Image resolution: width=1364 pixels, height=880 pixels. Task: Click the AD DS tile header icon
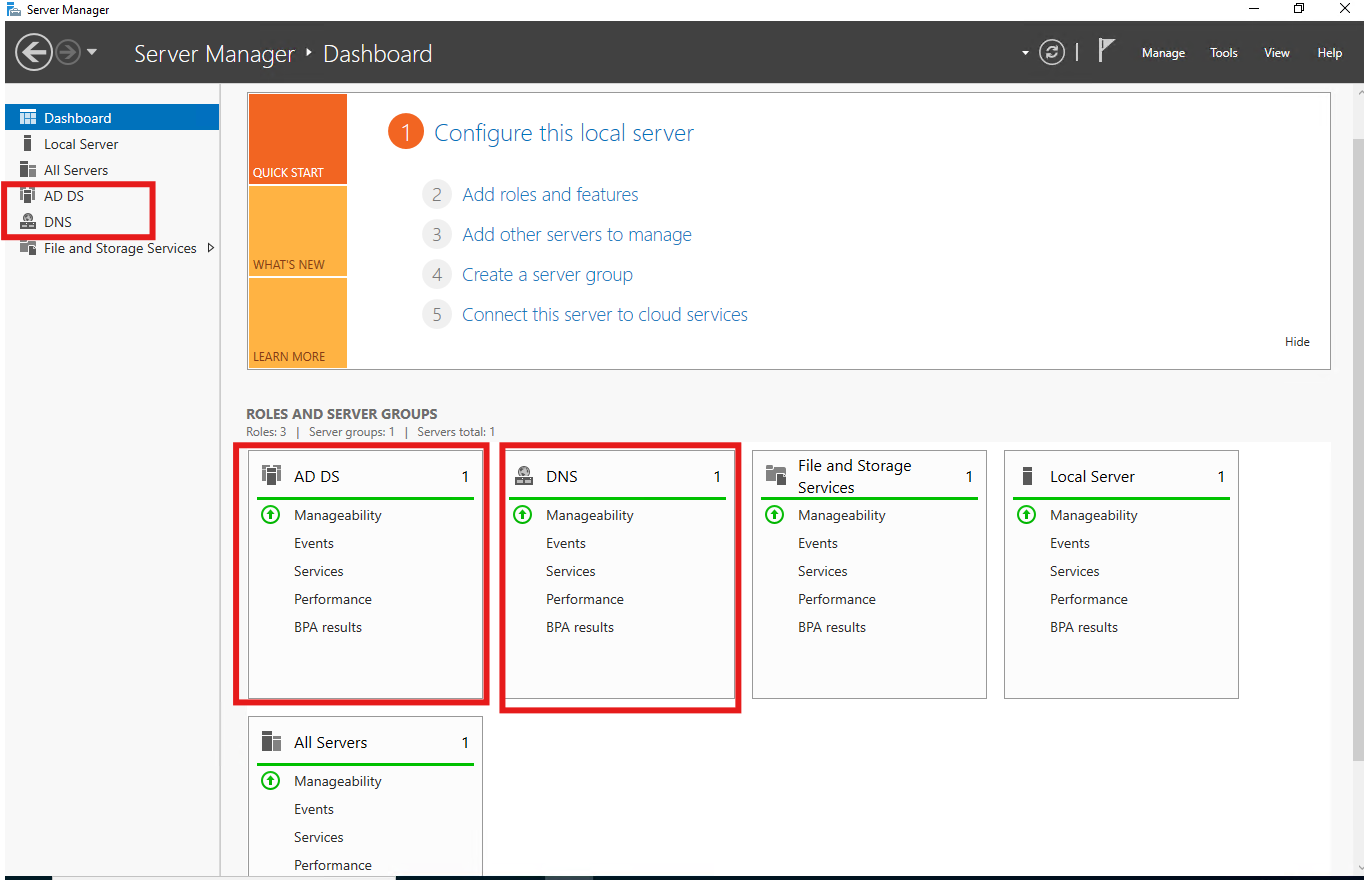coord(270,476)
